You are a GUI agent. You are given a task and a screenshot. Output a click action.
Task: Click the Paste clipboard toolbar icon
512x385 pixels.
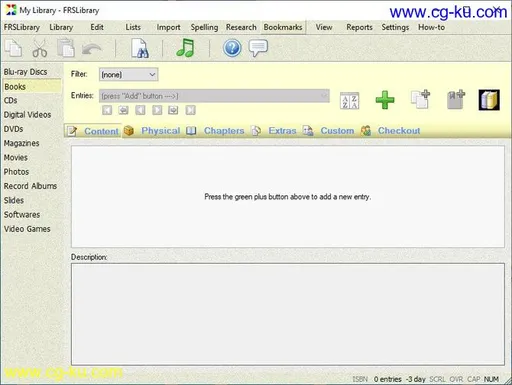tap(66, 48)
